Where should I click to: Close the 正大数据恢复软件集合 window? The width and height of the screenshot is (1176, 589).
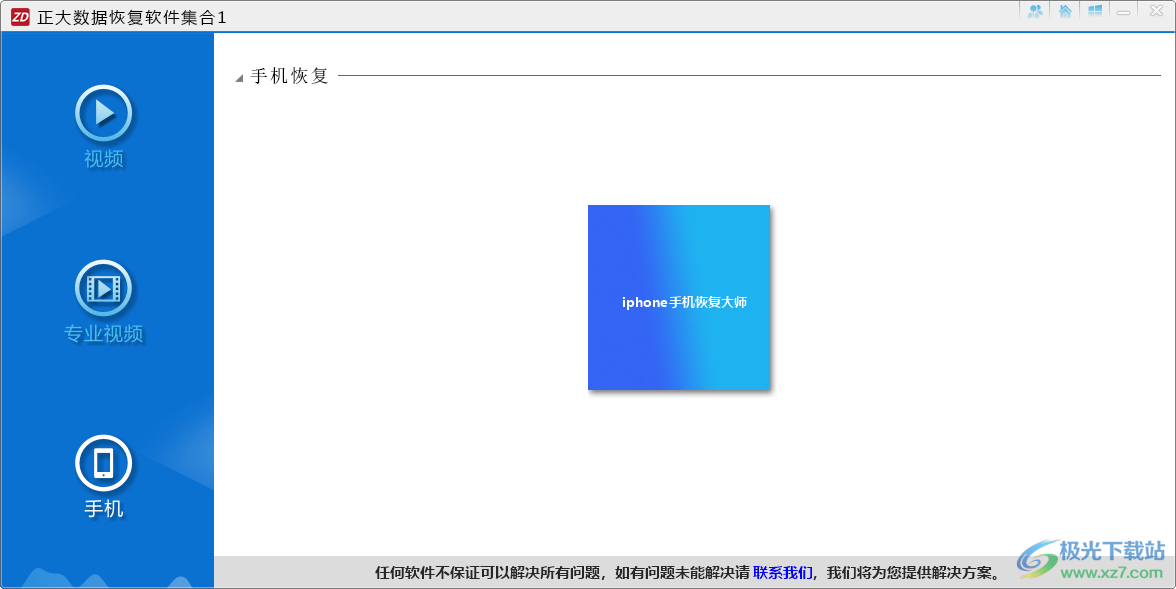[x=1156, y=11]
